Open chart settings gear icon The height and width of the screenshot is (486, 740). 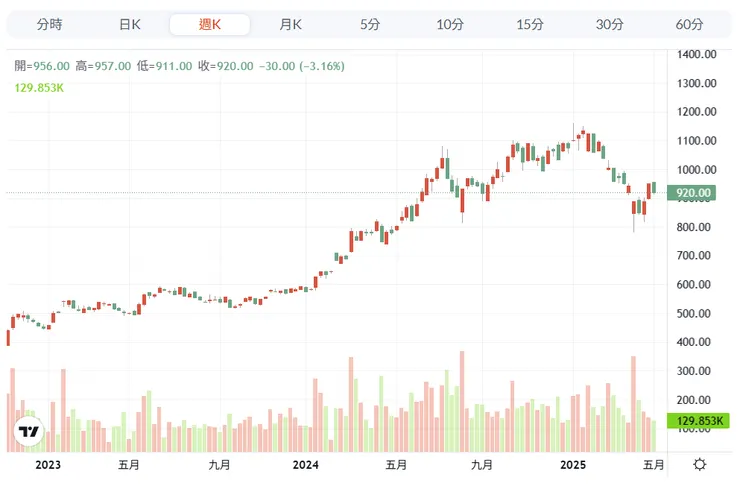699,465
